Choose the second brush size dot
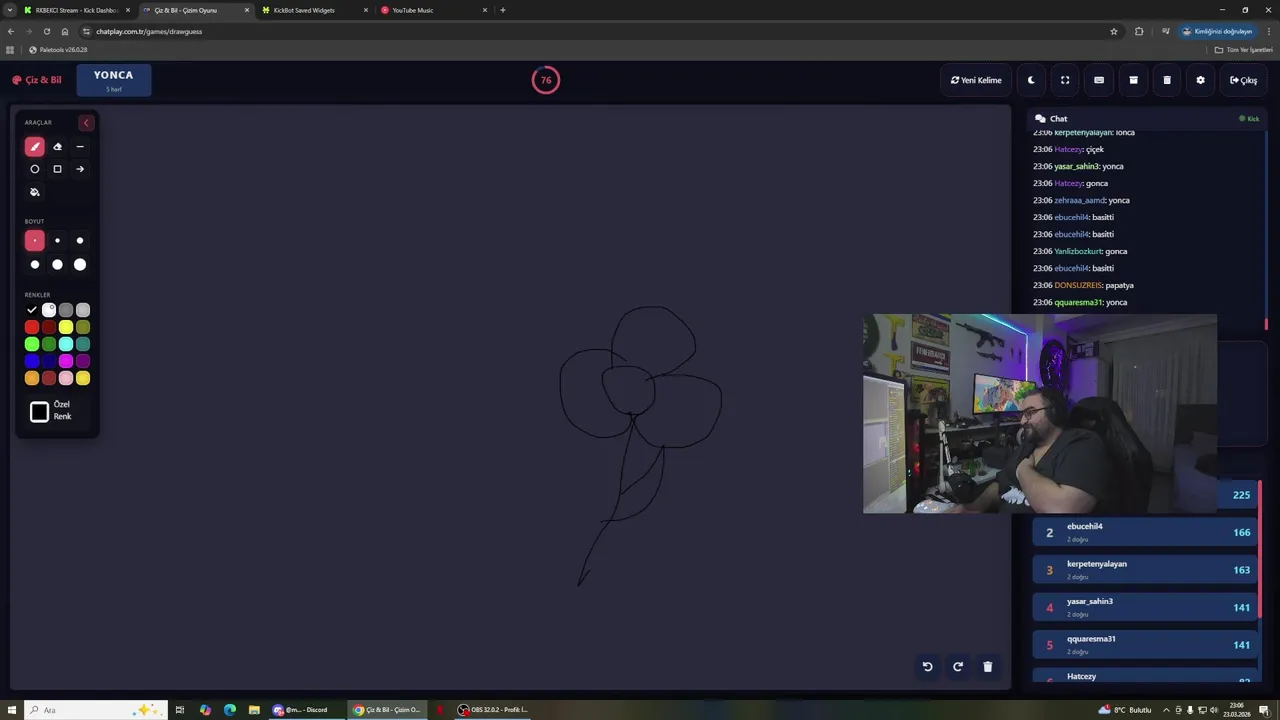1280x720 pixels. [x=57, y=240]
